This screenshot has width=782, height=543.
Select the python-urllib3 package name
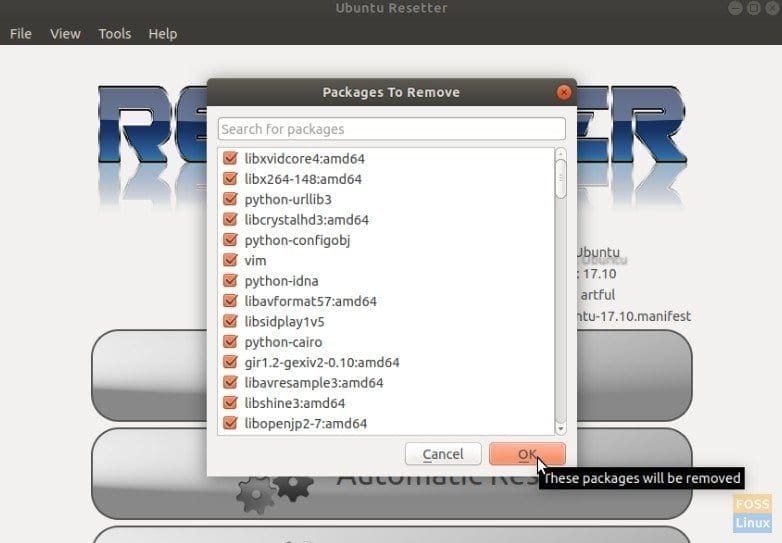288,199
